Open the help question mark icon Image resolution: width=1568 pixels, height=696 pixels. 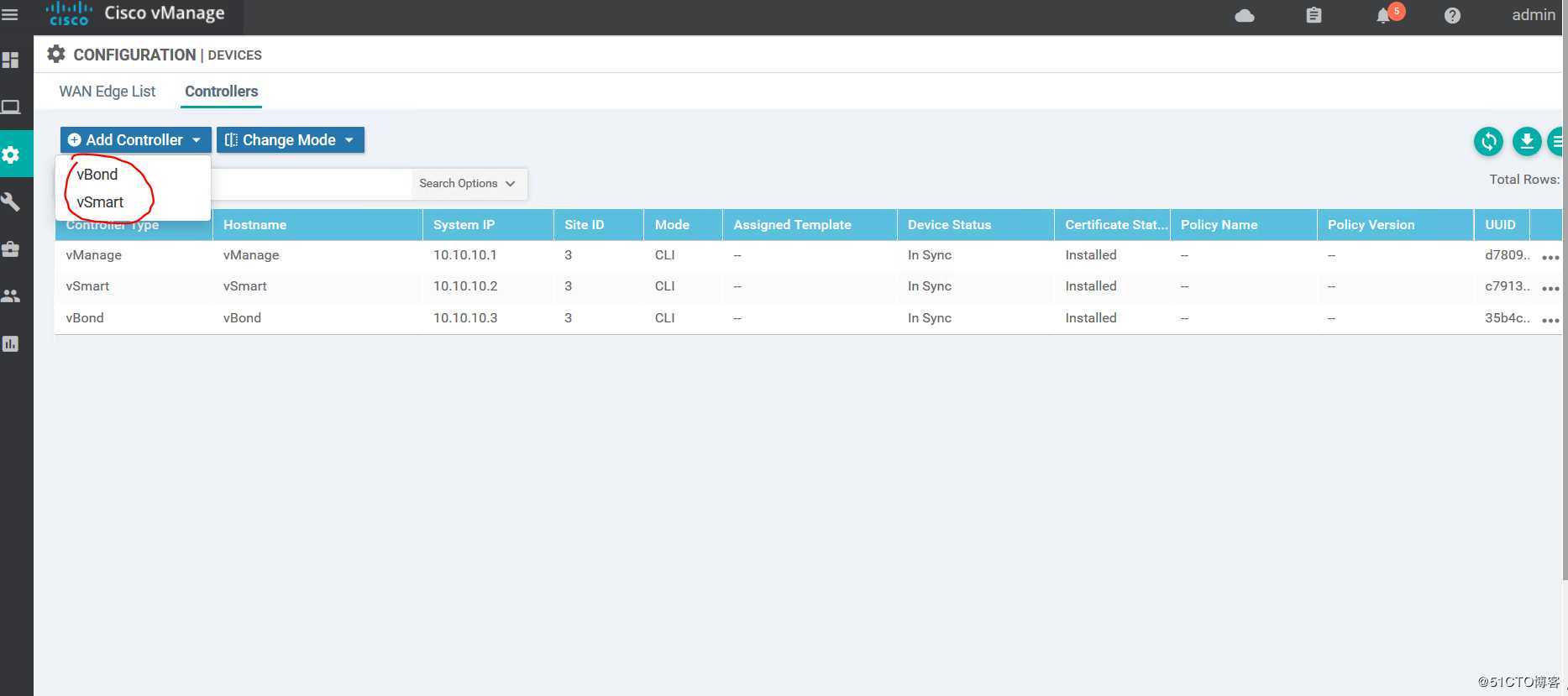[1452, 15]
